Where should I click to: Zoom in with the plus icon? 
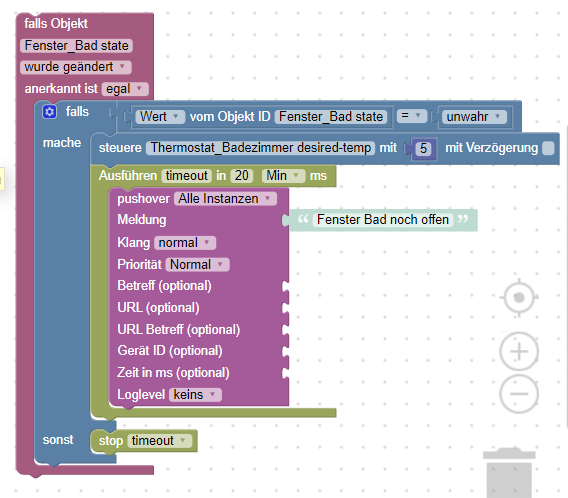[519, 351]
